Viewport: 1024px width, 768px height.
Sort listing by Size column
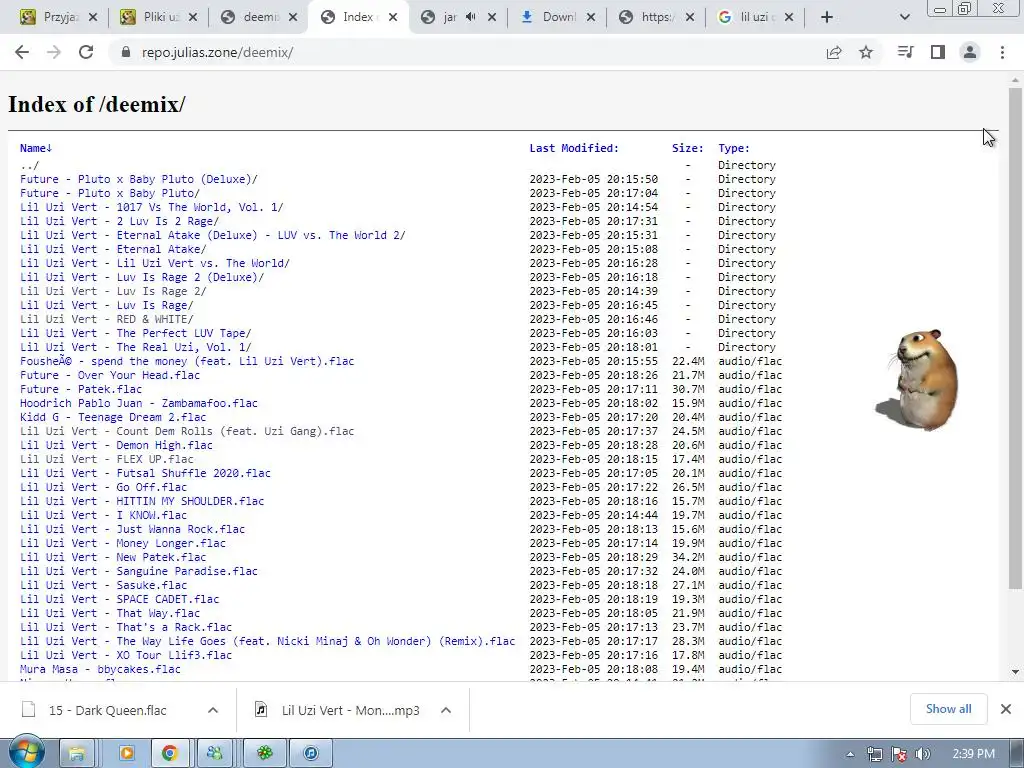pyautogui.click(x=688, y=148)
